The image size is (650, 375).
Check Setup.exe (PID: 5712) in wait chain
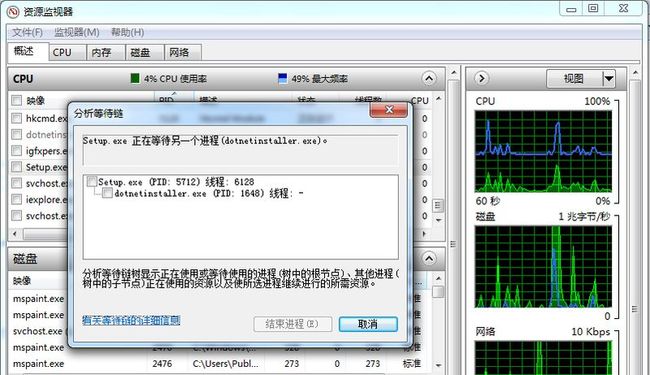[92, 181]
